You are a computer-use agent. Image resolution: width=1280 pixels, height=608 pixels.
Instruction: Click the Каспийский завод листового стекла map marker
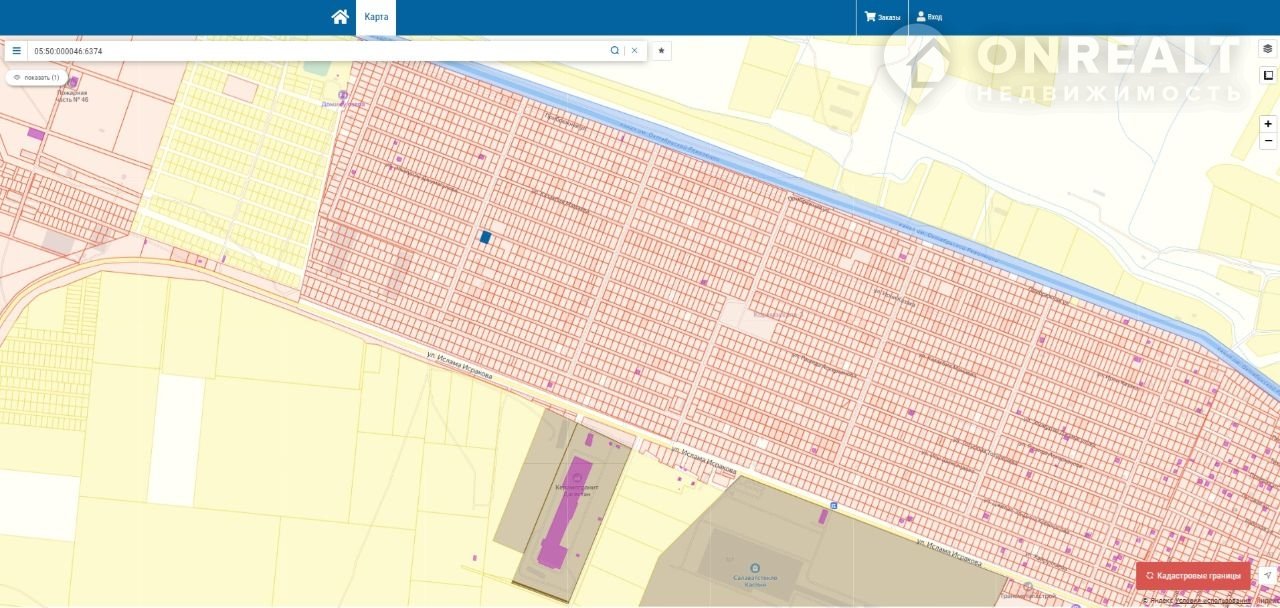click(x=755, y=567)
